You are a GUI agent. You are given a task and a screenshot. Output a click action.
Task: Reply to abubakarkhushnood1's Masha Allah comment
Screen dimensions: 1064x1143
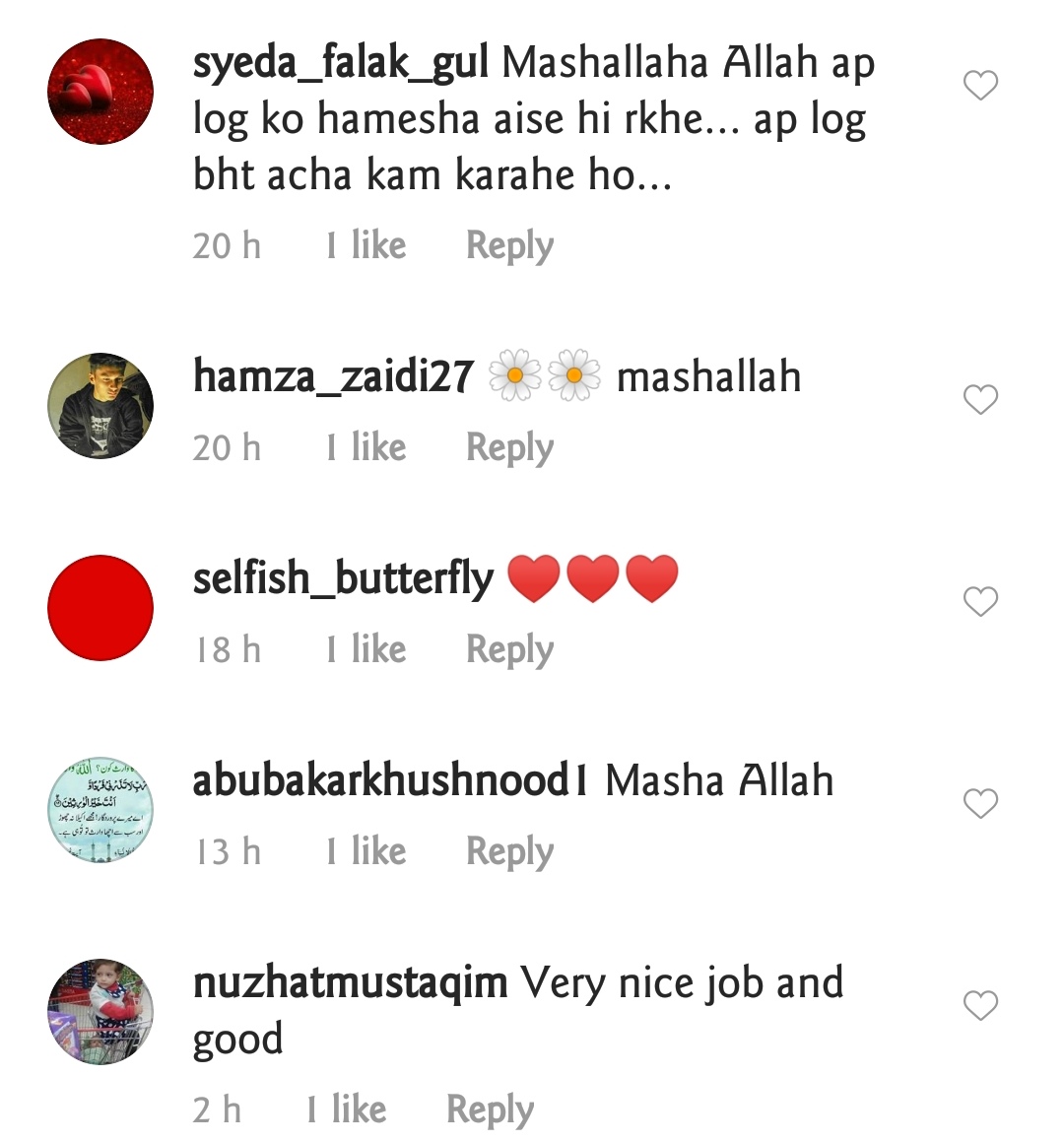510,851
